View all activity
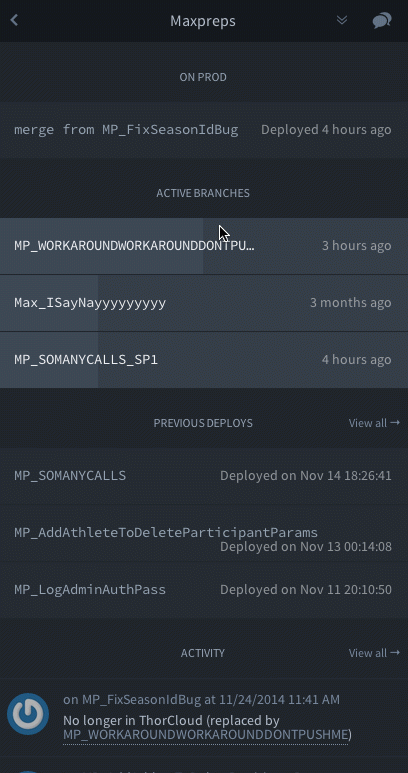This screenshot has width=408, height=773. coord(374,653)
